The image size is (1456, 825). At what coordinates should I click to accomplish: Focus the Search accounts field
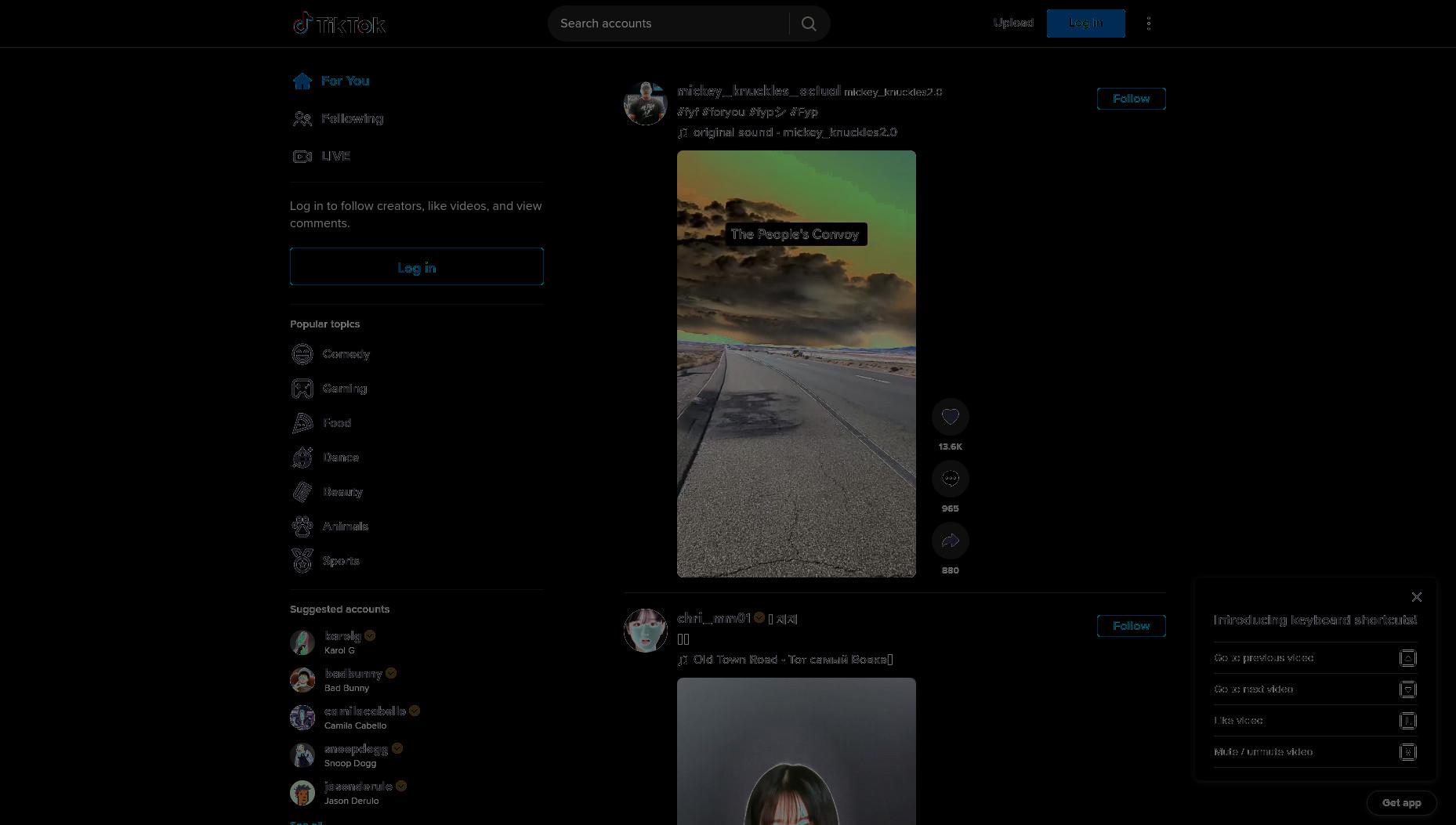668,24
